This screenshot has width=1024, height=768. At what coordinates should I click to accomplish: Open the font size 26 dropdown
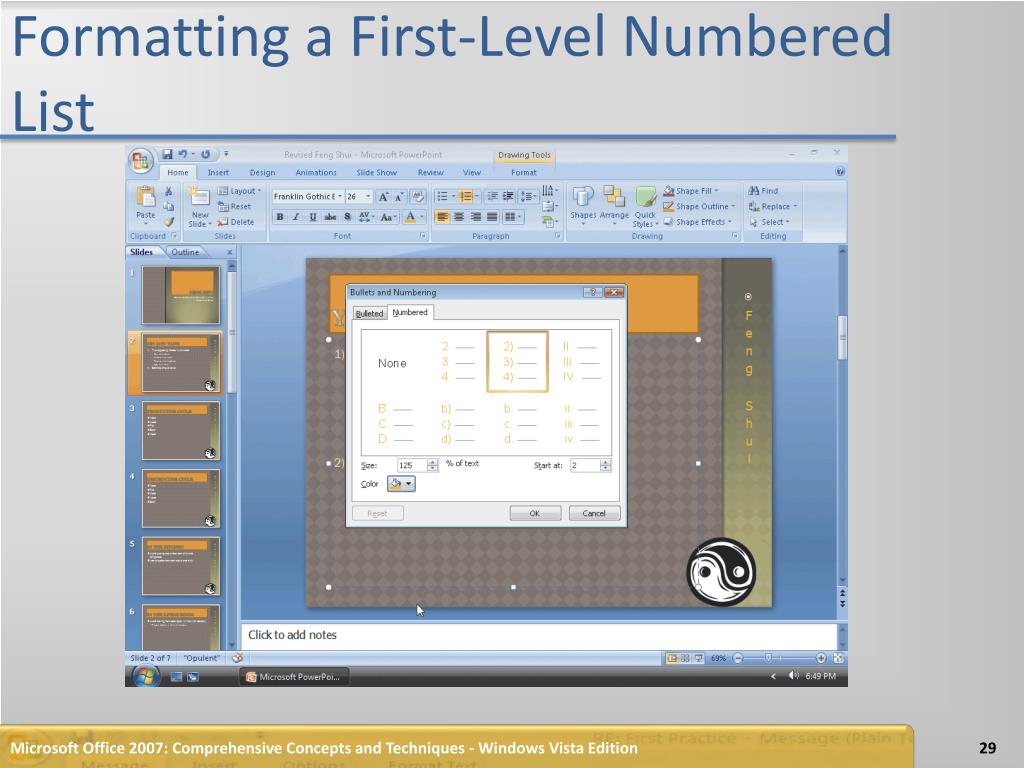(x=368, y=197)
